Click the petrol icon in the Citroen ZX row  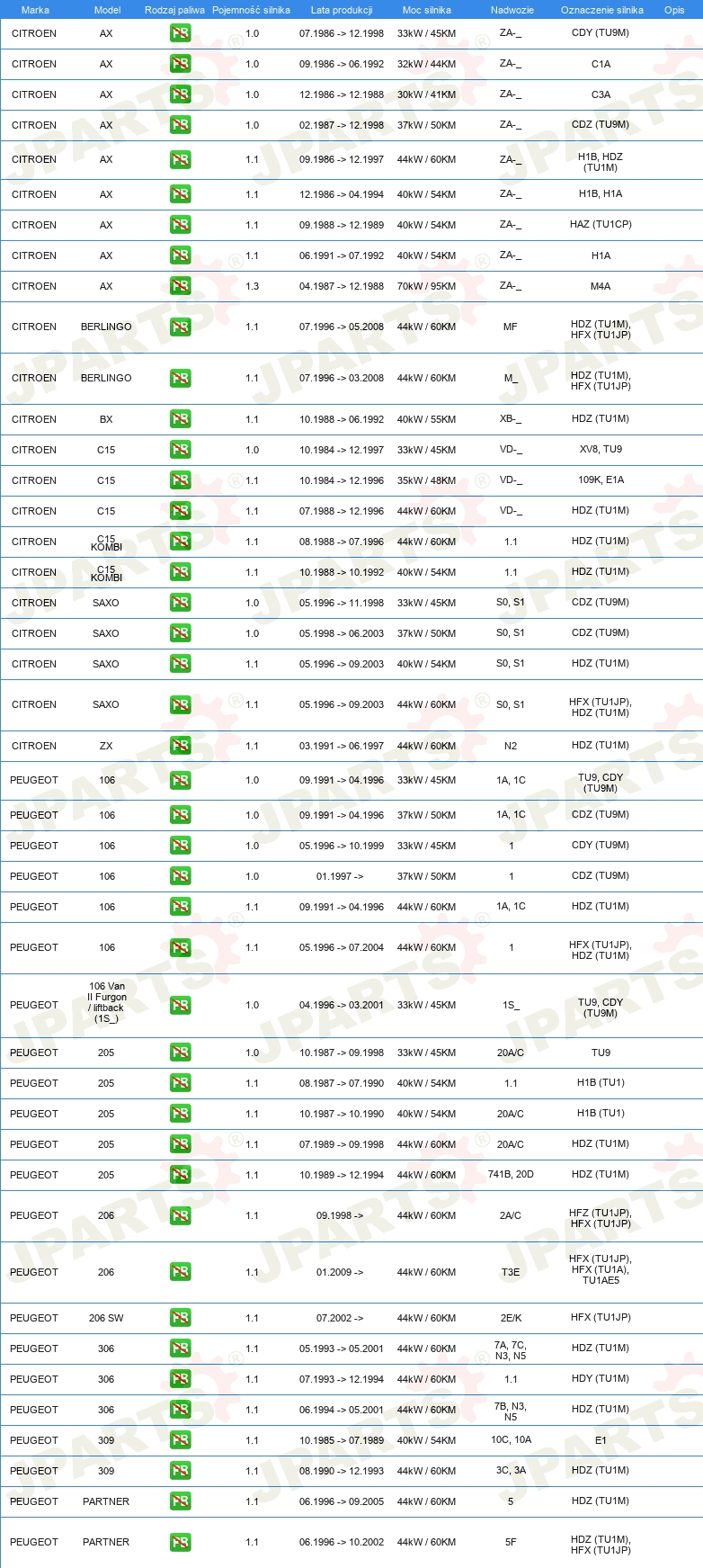click(180, 746)
